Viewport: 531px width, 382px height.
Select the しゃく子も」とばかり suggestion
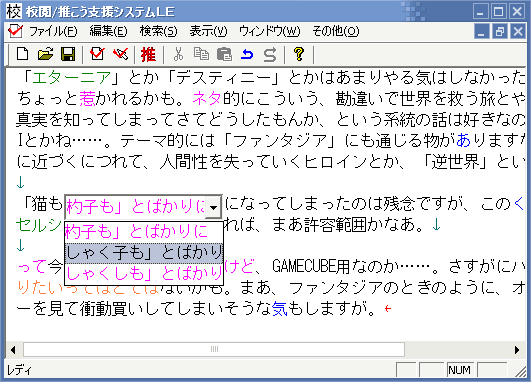tap(144, 253)
